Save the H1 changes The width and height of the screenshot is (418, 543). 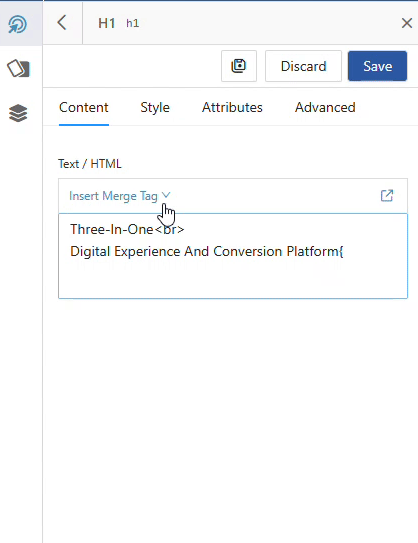click(377, 66)
